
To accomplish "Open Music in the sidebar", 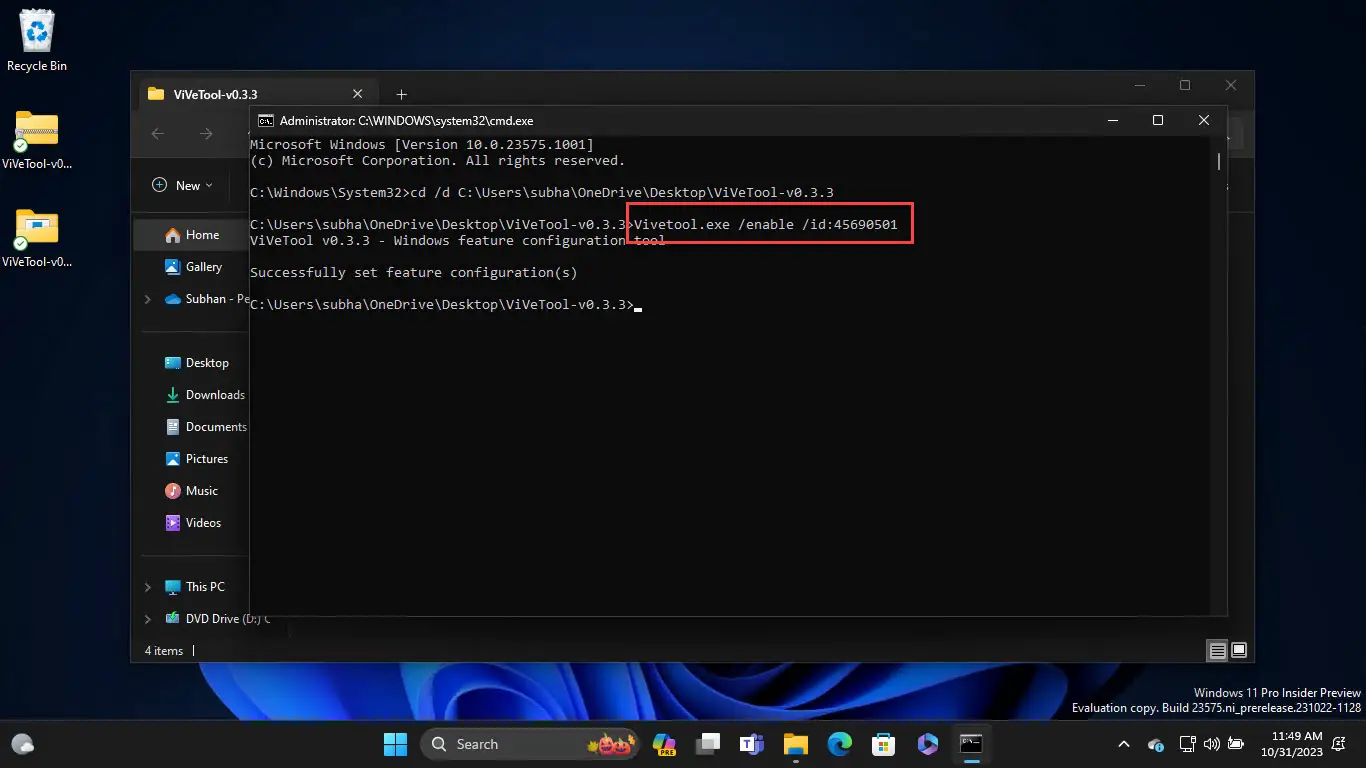I will [x=191, y=491].
